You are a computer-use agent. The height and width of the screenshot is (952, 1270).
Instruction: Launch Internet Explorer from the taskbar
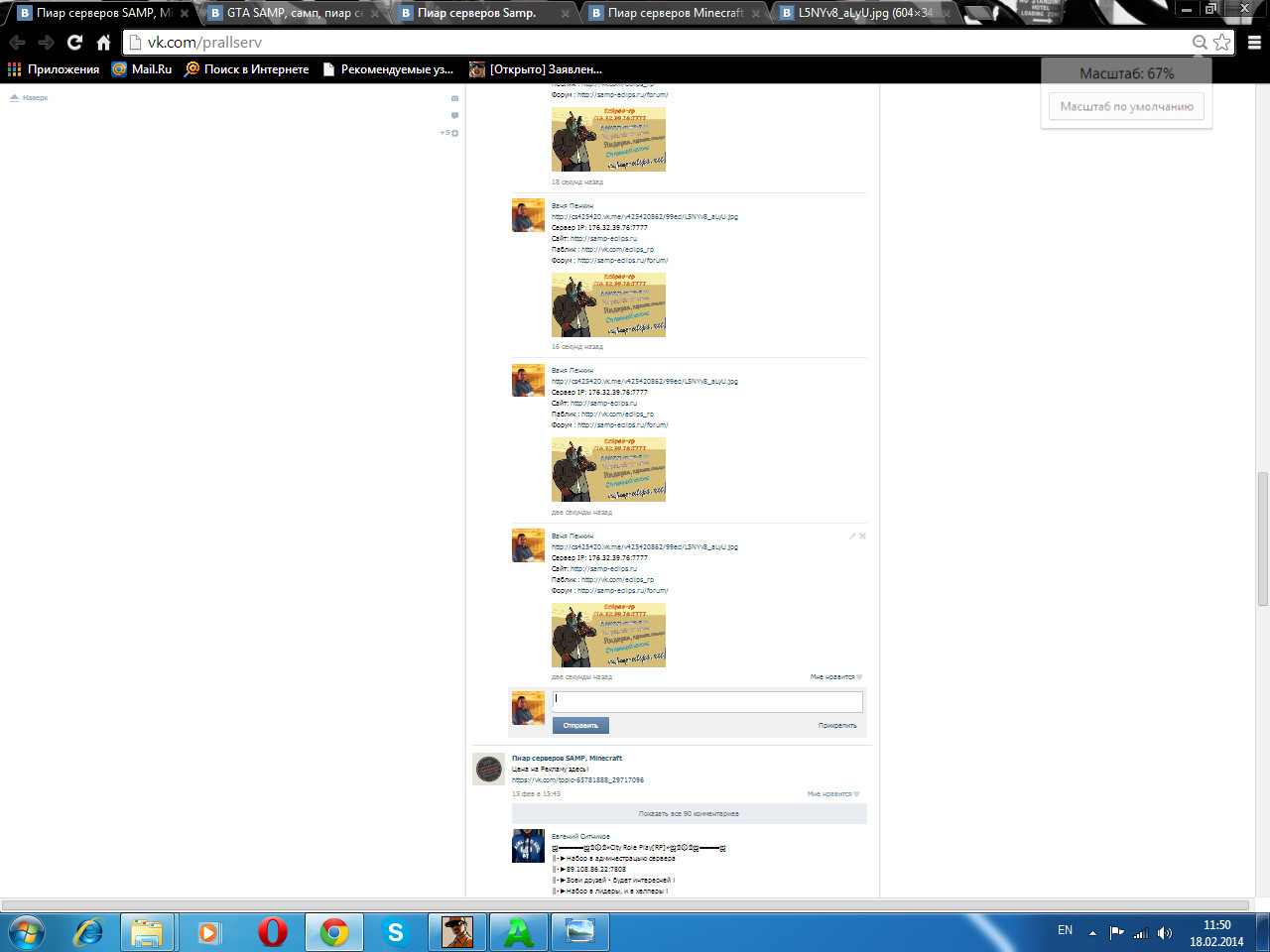click(x=89, y=932)
